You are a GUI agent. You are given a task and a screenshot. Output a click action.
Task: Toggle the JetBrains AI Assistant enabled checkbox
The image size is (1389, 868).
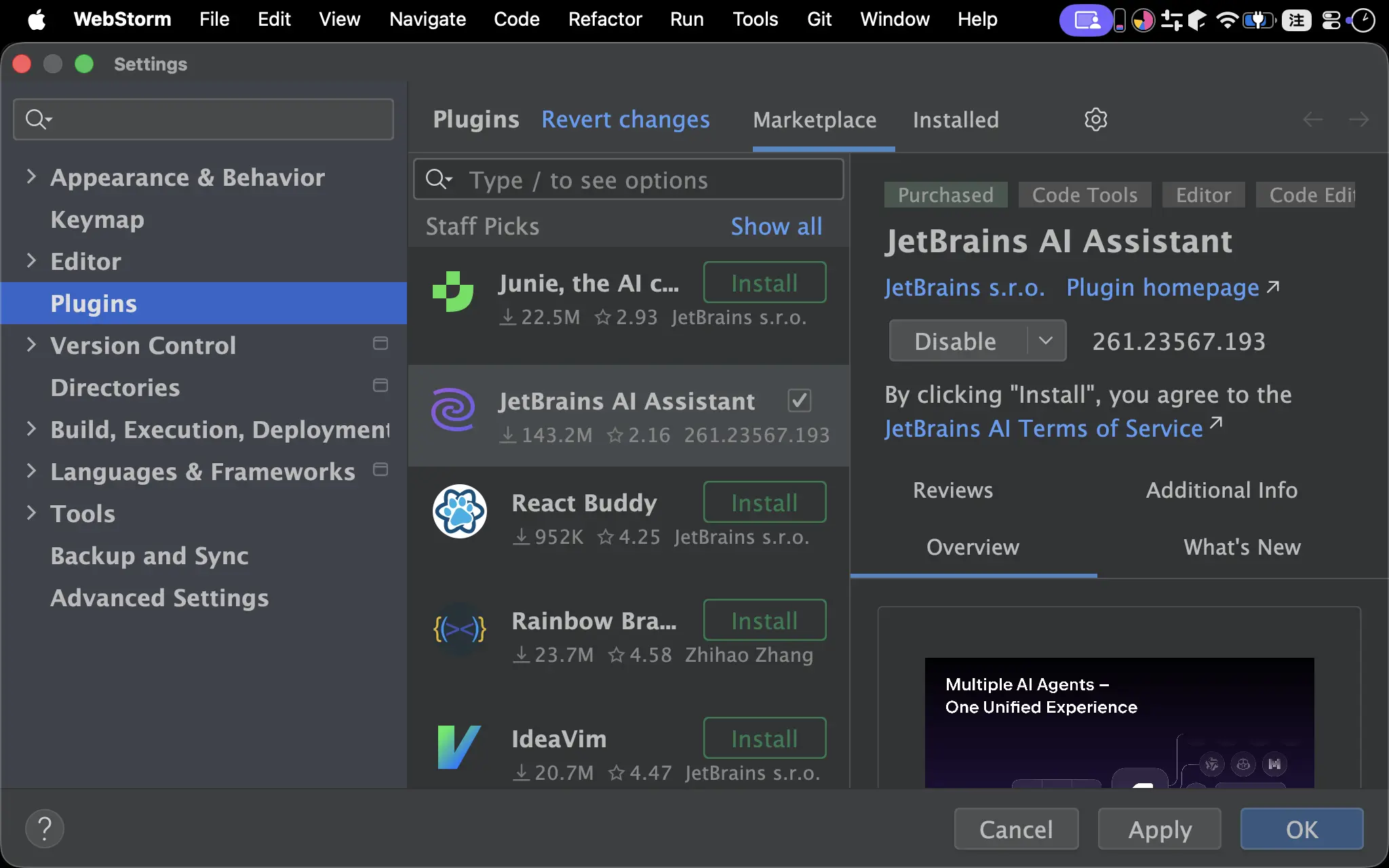800,401
